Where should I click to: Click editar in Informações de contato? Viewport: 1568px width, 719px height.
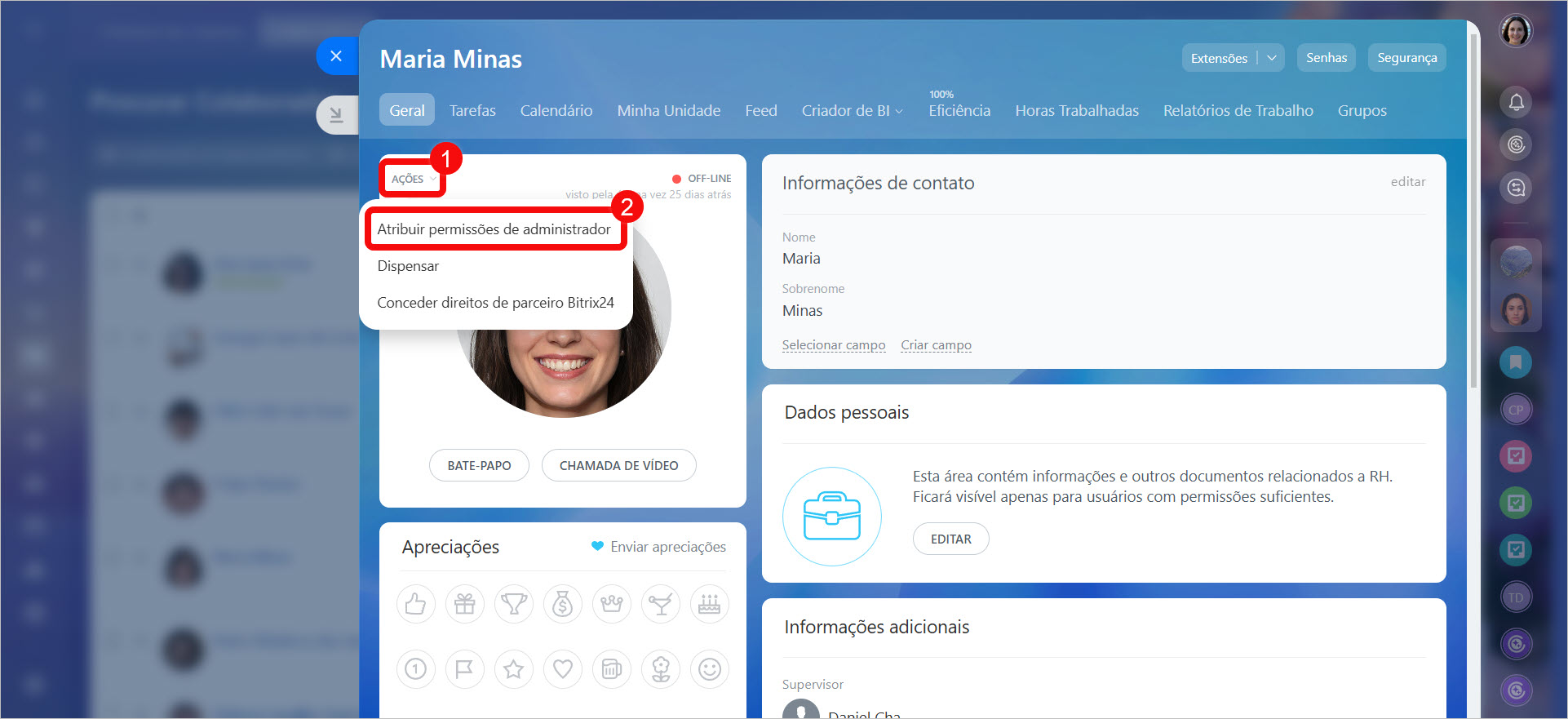(1408, 182)
